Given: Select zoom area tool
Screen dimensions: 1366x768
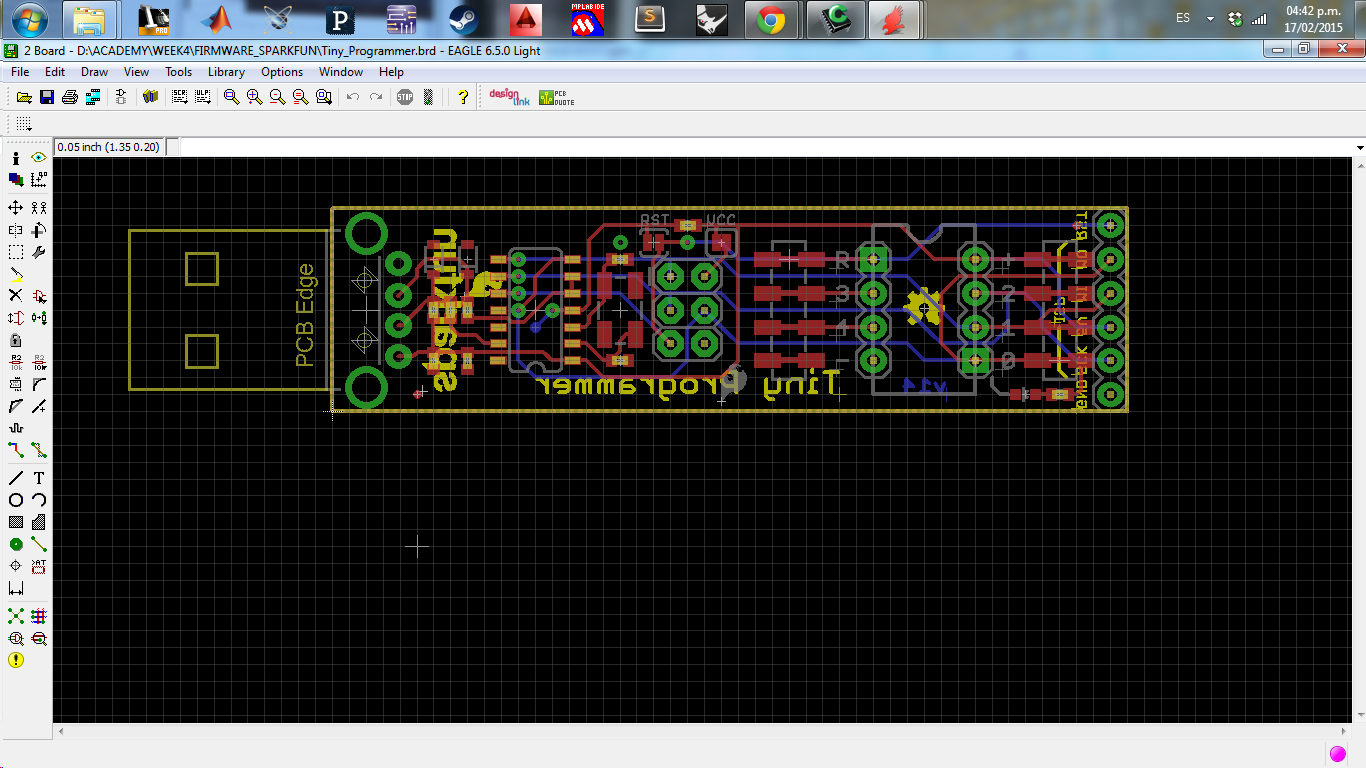Looking at the screenshot, I should pyautogui.click(x=324, y=97).
